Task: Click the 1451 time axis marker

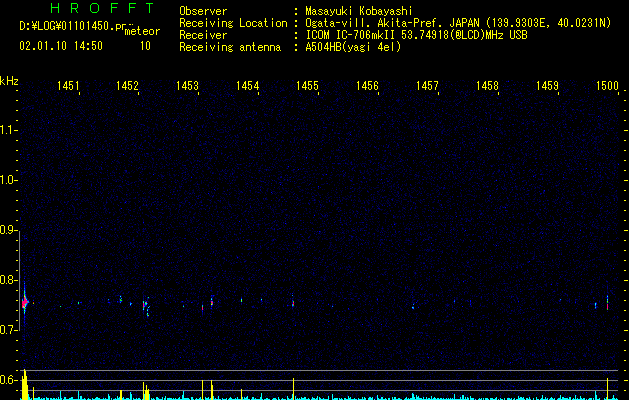Action: 68,86
